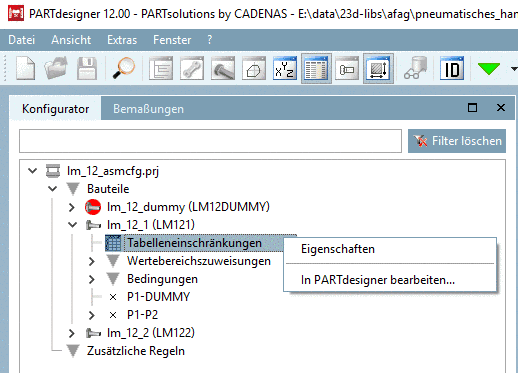Click the filter text input field
This screenshot has height=373, width=518.
click(210, 141)
